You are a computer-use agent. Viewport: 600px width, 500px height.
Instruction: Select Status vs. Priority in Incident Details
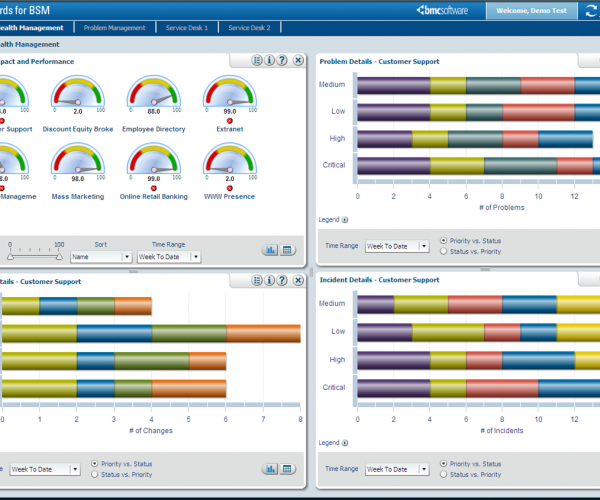click(443, 474)
